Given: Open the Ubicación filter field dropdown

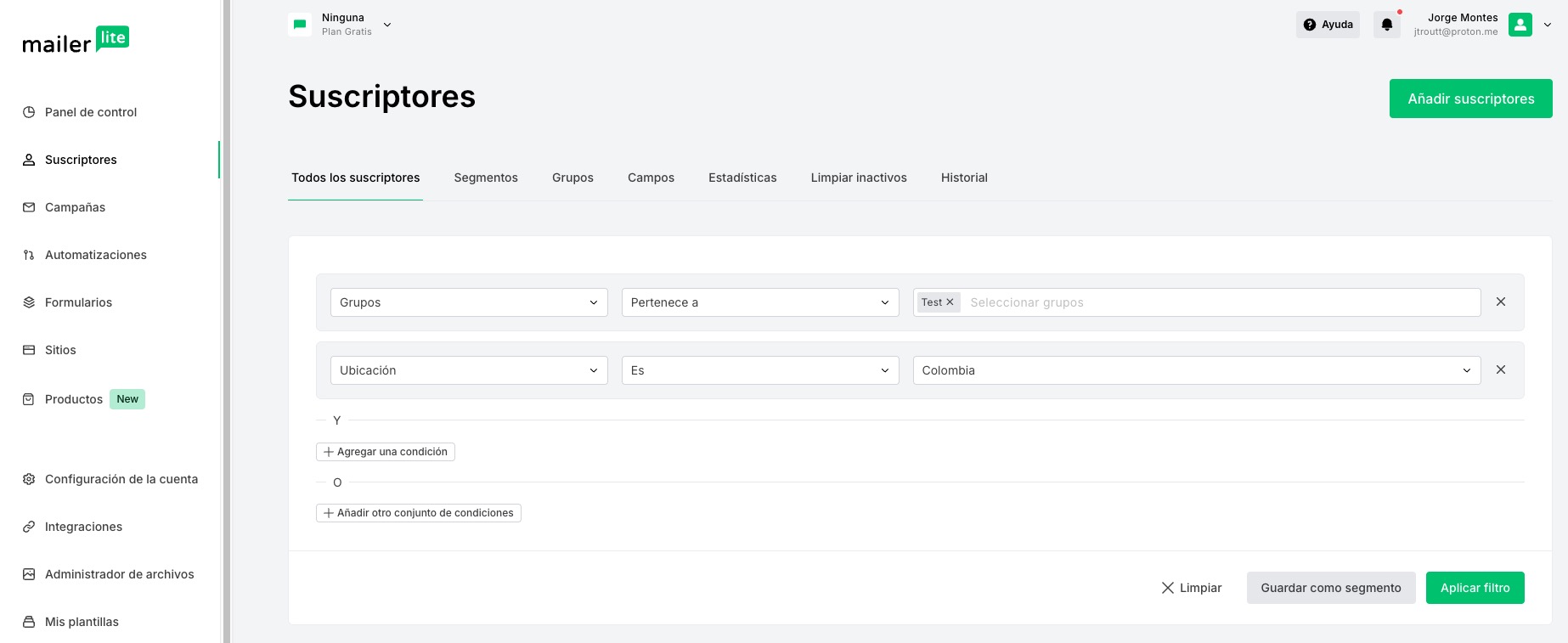Looking at the screenshot, I should (469, 370).
